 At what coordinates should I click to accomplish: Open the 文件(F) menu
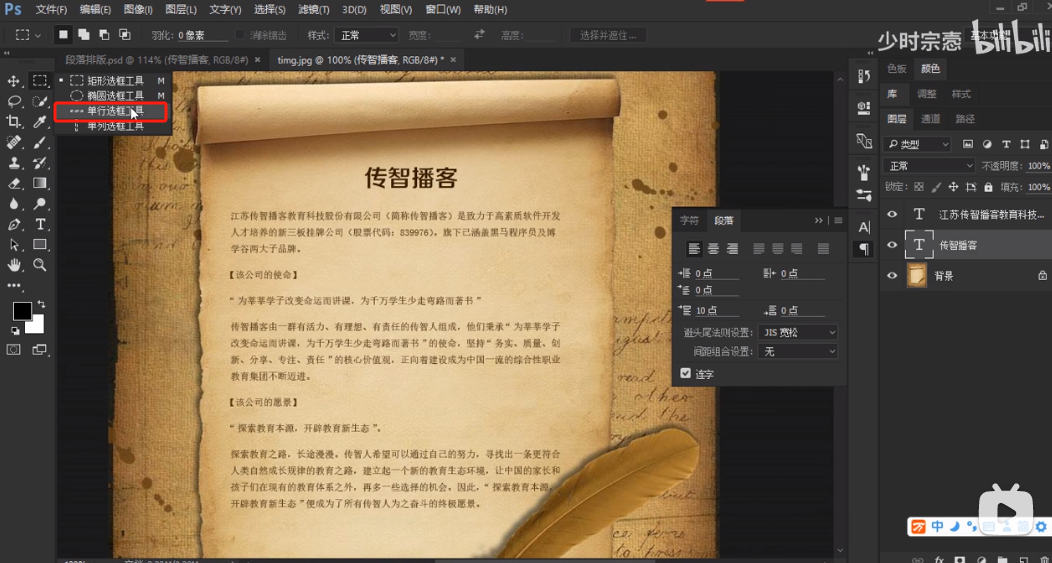coord(51,10)
